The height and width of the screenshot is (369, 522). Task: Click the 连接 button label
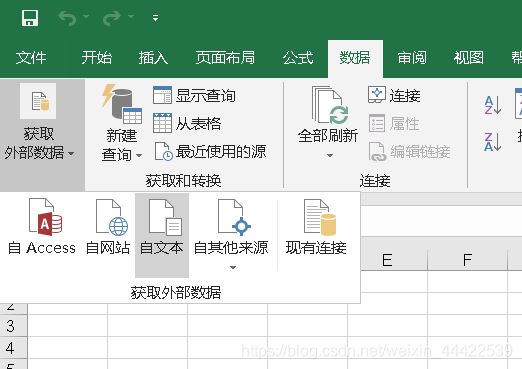(405, 96)
